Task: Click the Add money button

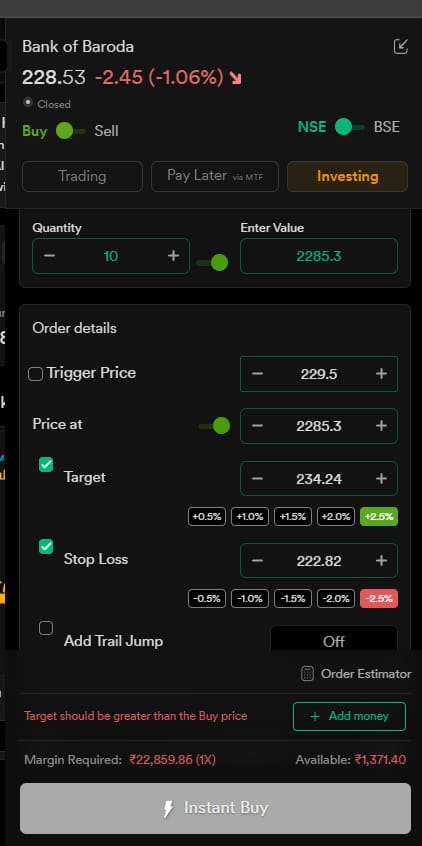Action: coord(349,717)
